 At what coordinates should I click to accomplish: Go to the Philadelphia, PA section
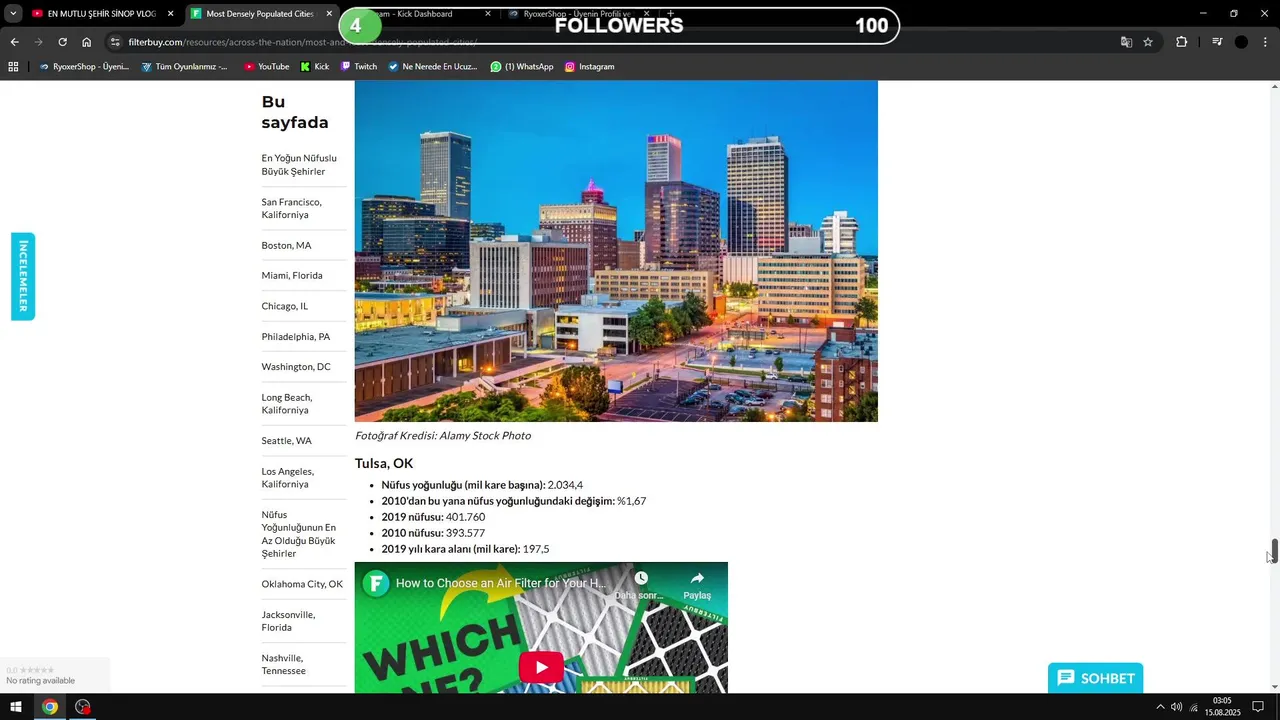click(296, 337)
